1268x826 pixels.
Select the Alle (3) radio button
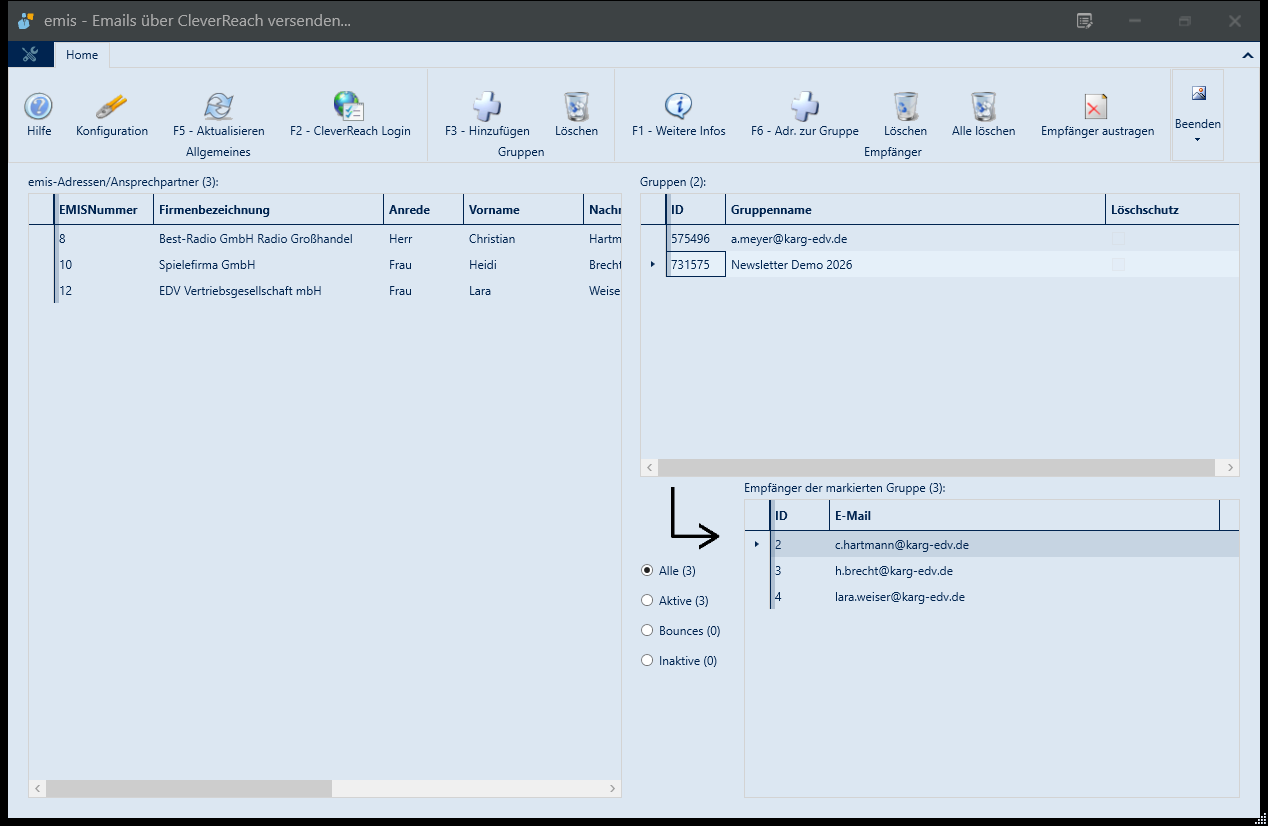click(x=647, y=570)
